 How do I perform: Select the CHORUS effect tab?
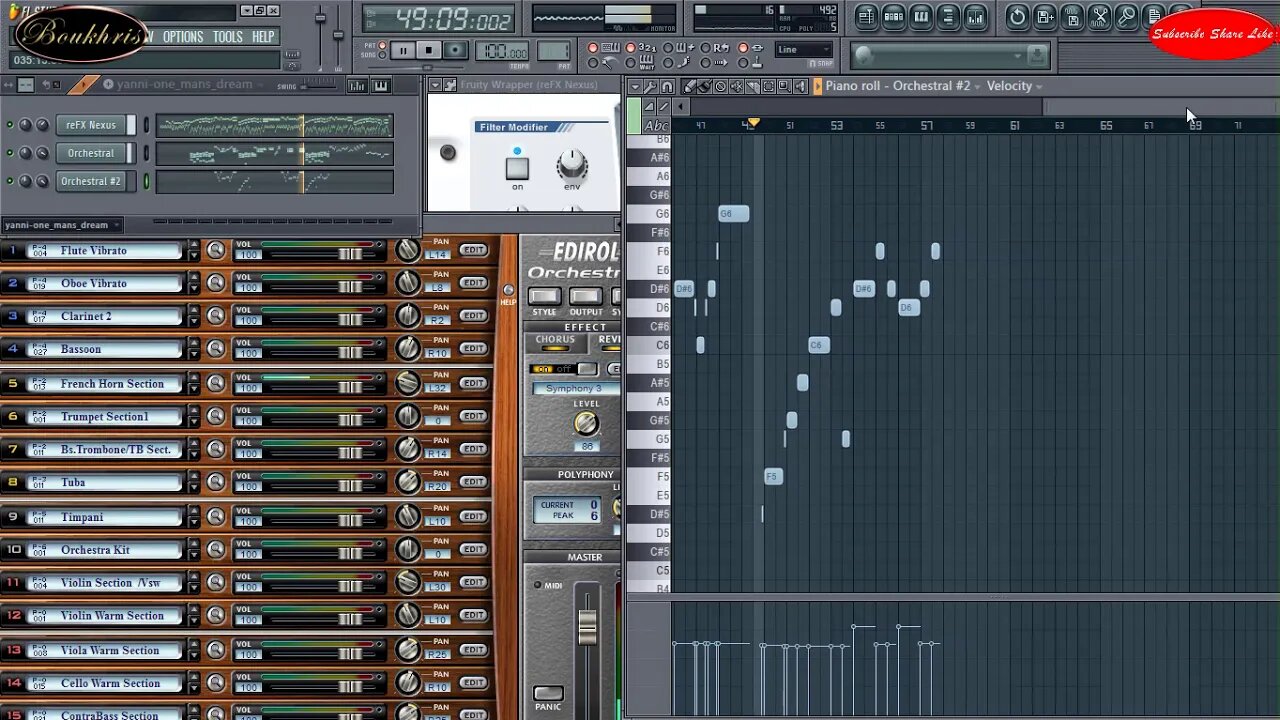(x=555, y=343)
